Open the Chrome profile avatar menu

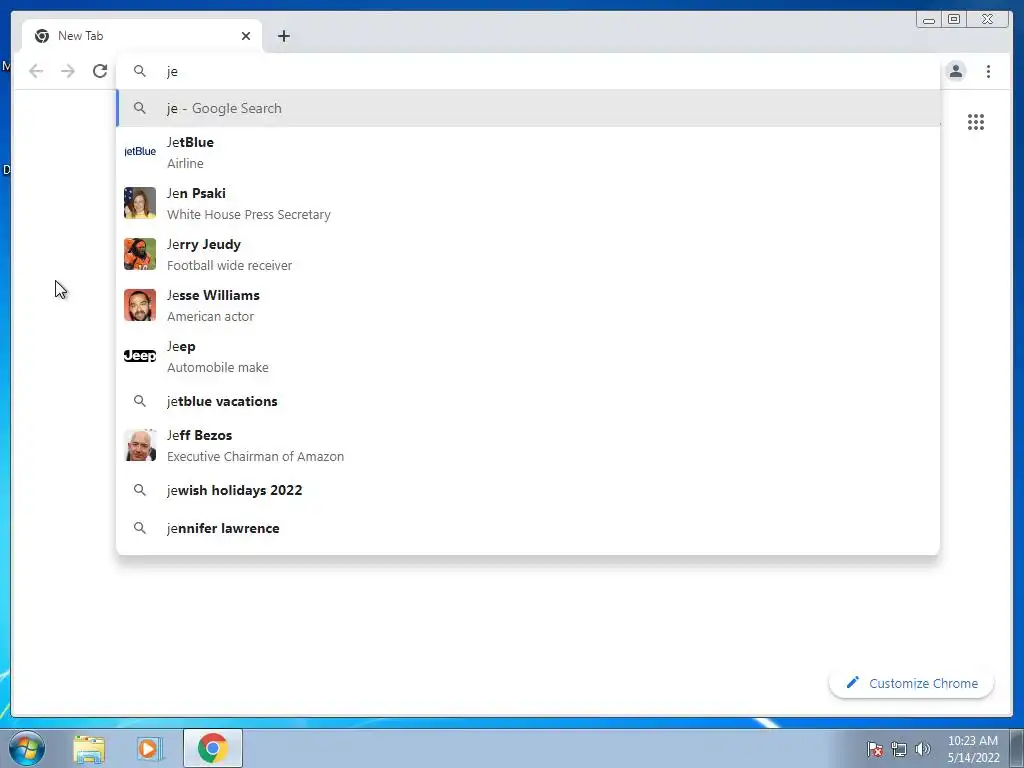click(955, 71)
